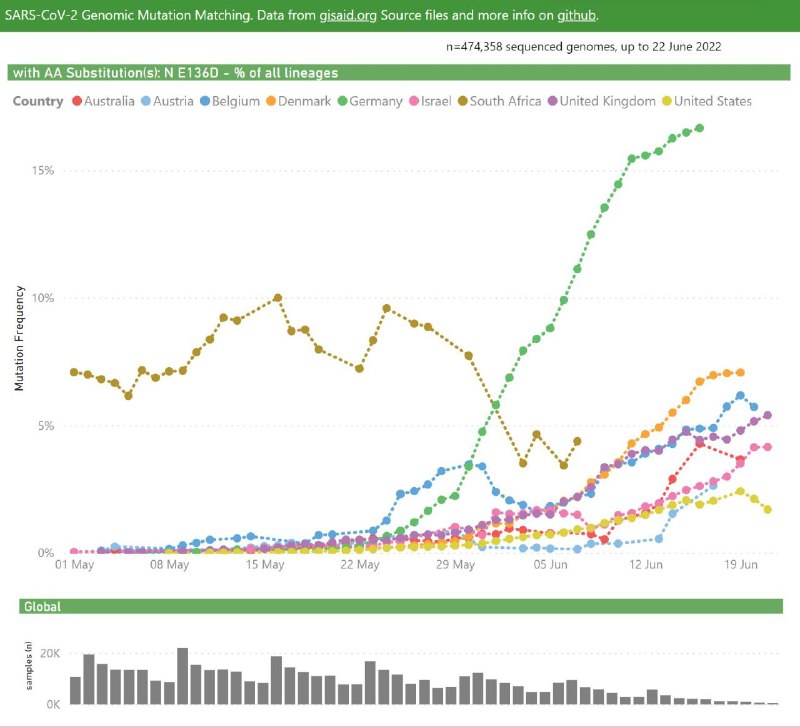
Task: Click the yellow United States legend dot
Action: click(667, 101)
